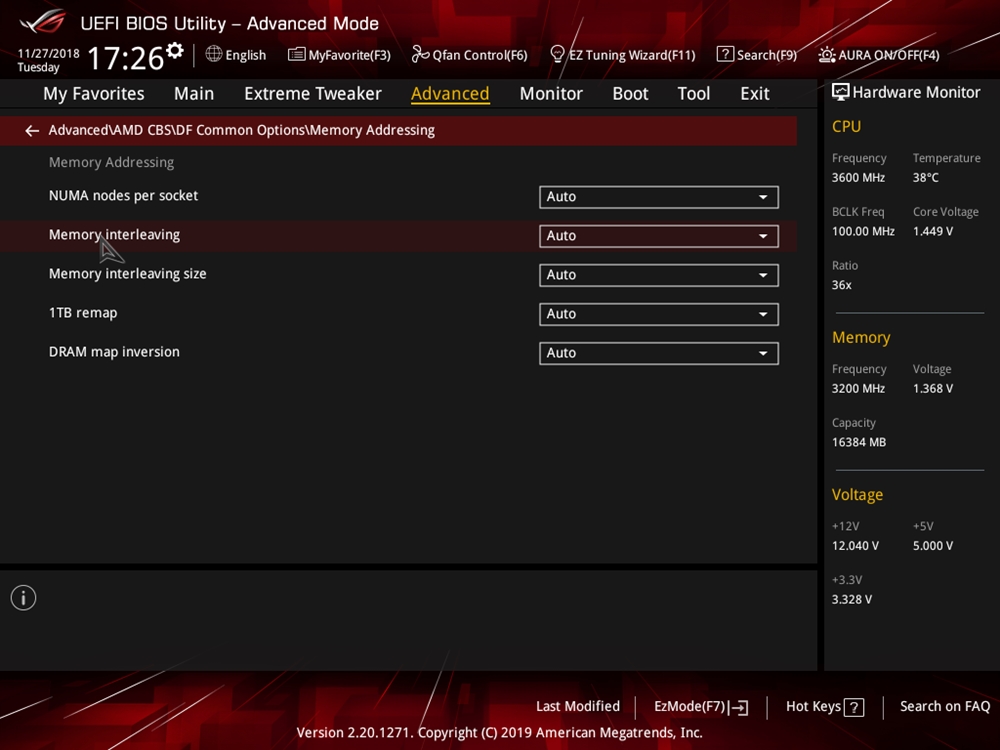Click Last Modified button
The height and width of the screenshot is (750, 1000).
(578, 707)
